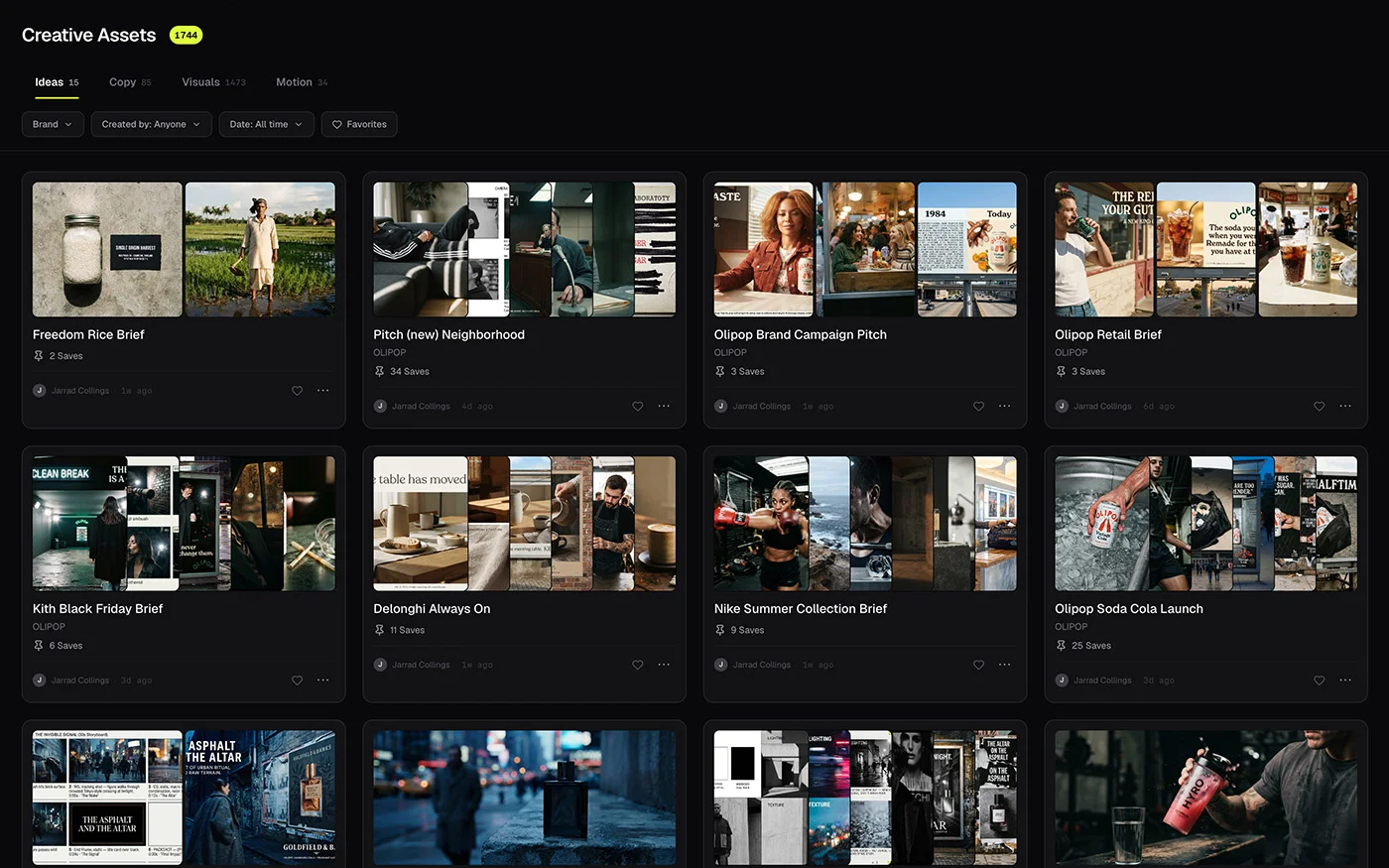
Task: Open more options for Olipop Brand Campaign Pitch
Action: tap(1004, 406)
